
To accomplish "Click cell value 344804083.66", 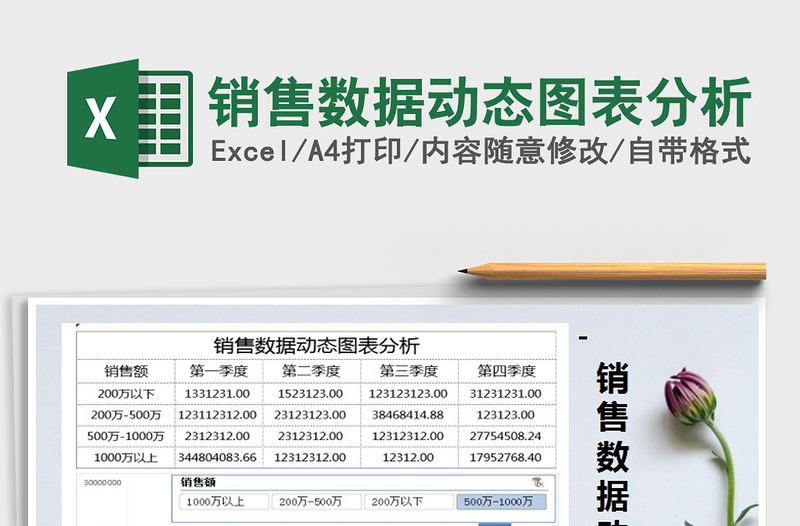I will tap(217, 458).
